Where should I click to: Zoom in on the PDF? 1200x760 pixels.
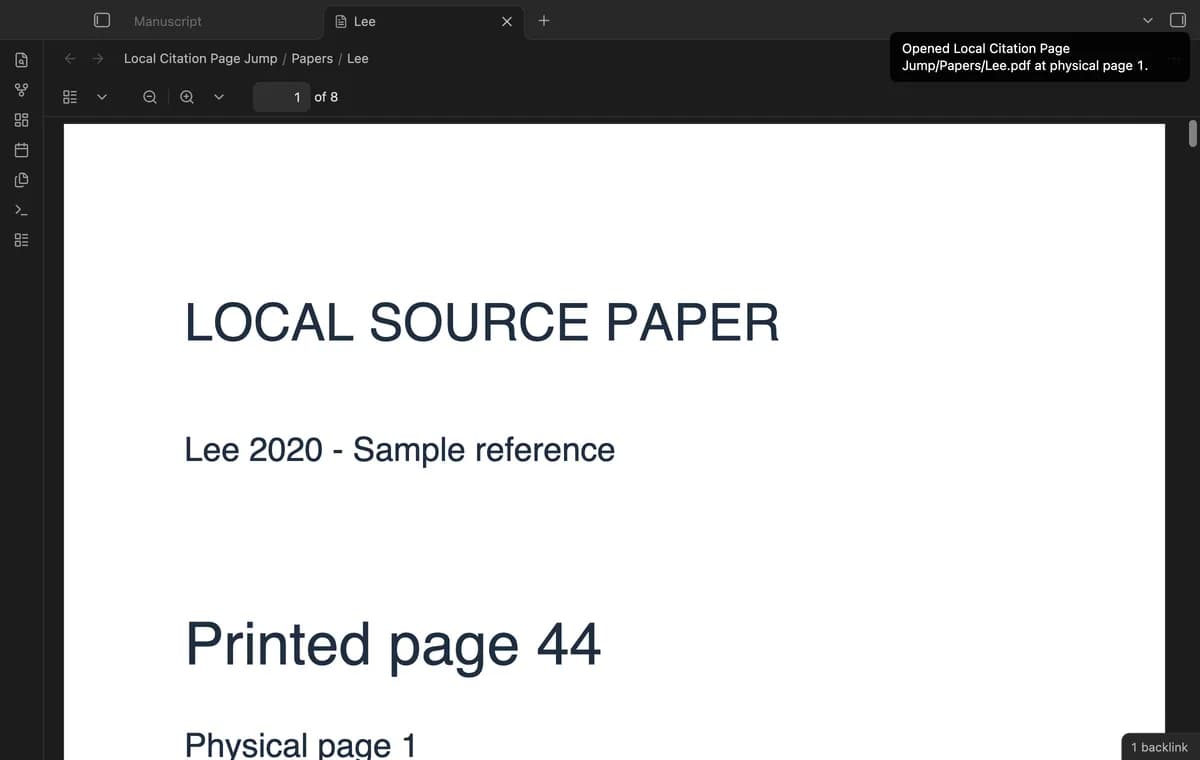[187, 97]
